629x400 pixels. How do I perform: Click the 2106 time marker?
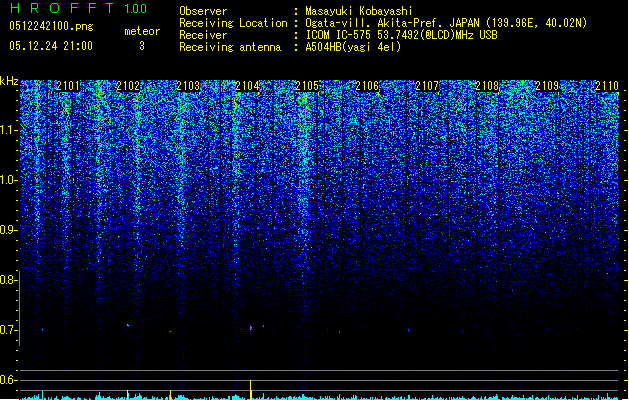tap(367, 85)
